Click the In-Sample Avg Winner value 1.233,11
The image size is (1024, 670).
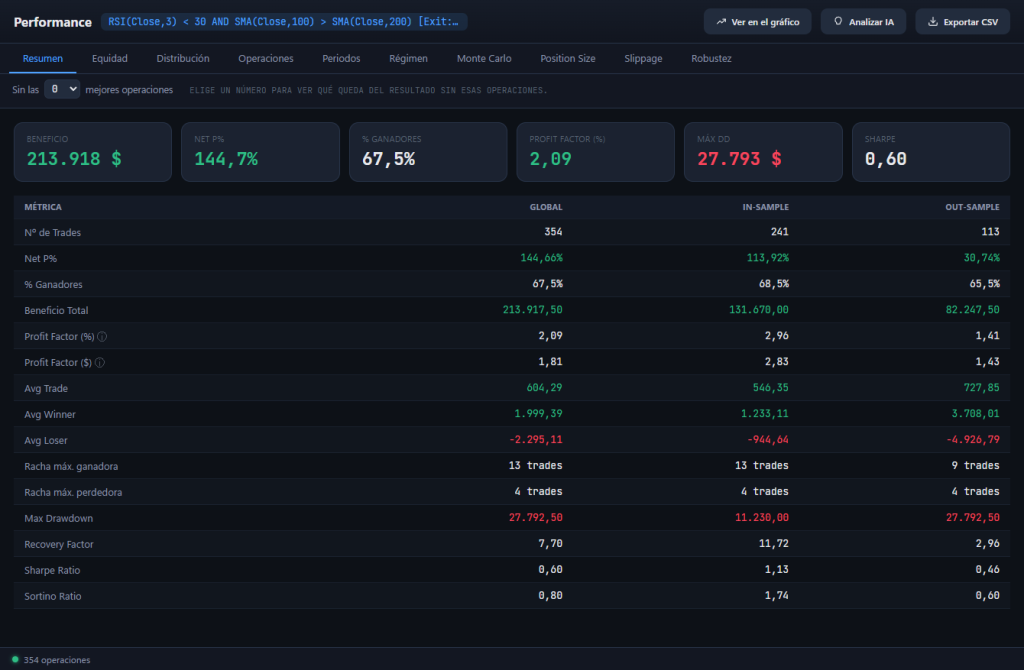pyautogui.click(x=765, y=413)
